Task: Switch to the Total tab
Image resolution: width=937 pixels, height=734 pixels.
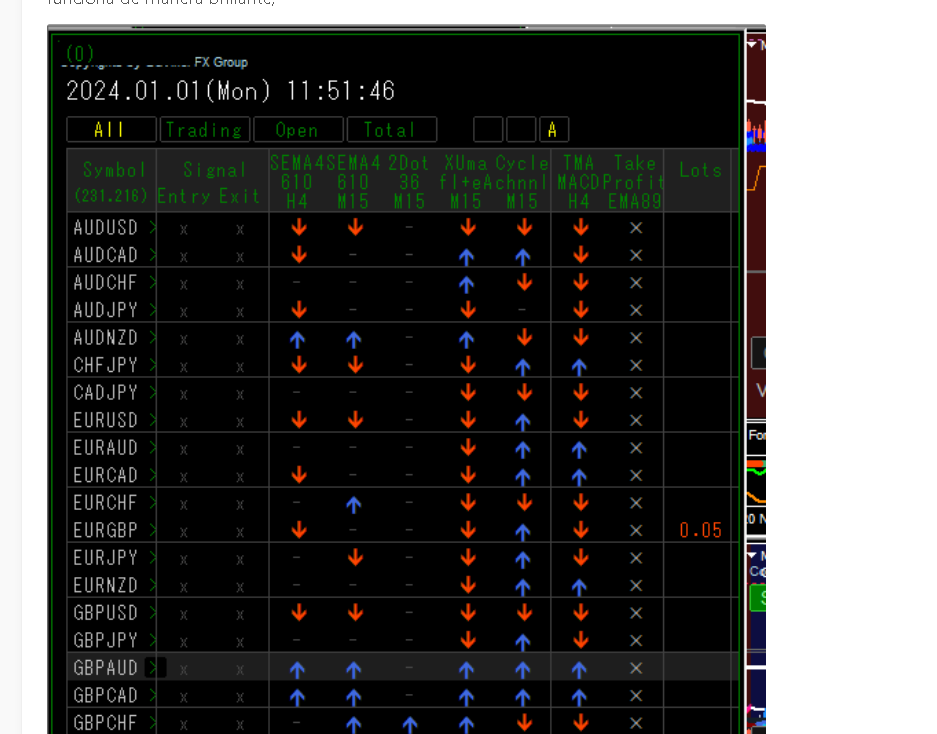Action: 391,129
